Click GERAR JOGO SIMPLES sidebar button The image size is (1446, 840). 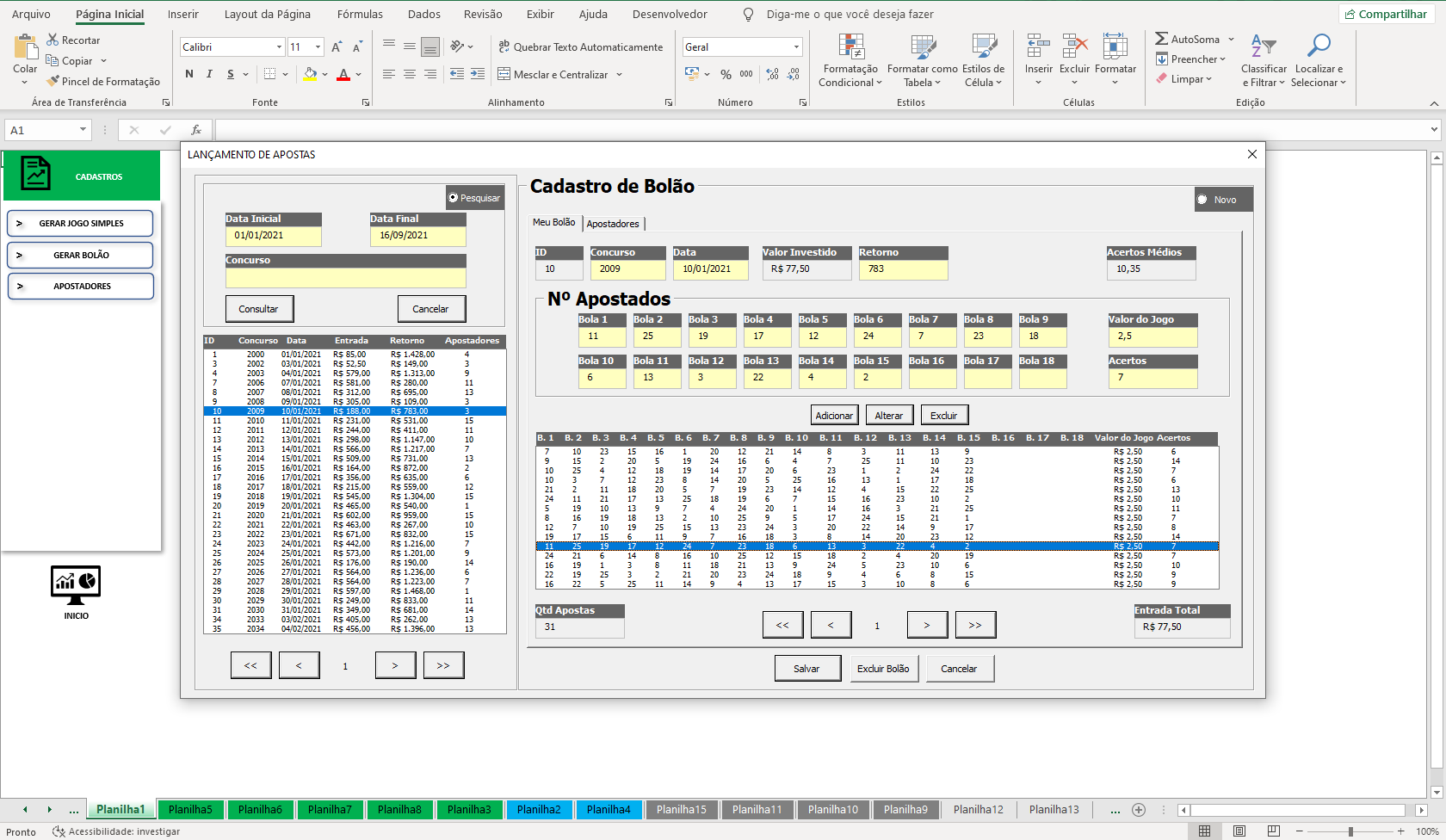81,224
